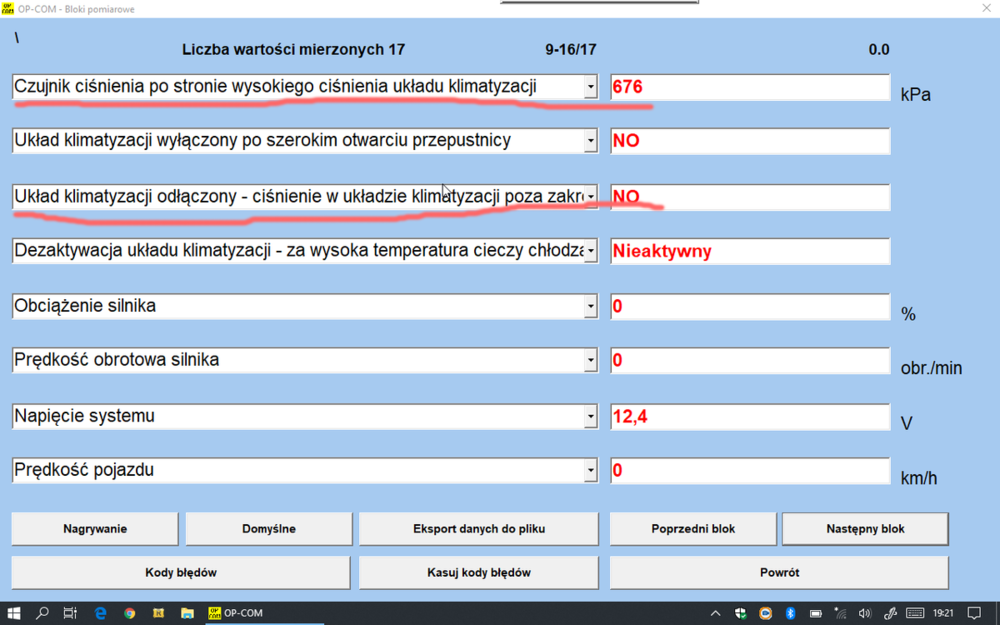This screenshot has height=625, width=1000.
Task: Open the notifications icon in the tray
Action: click(975, 612)
